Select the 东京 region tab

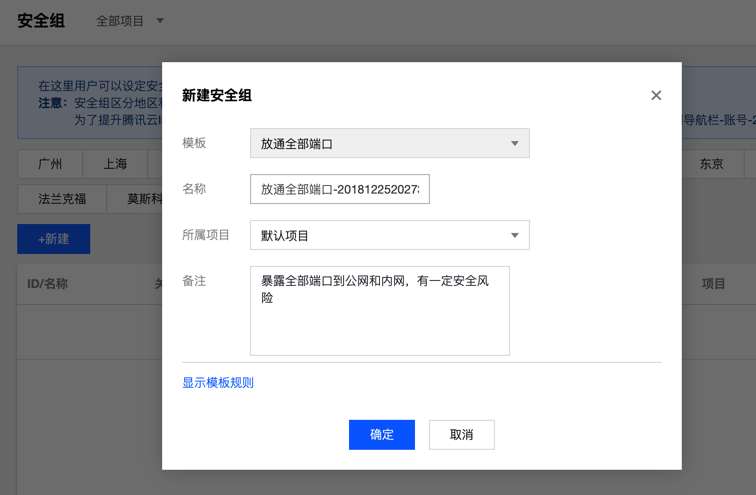pyautogui.click(x=712, y=164)
